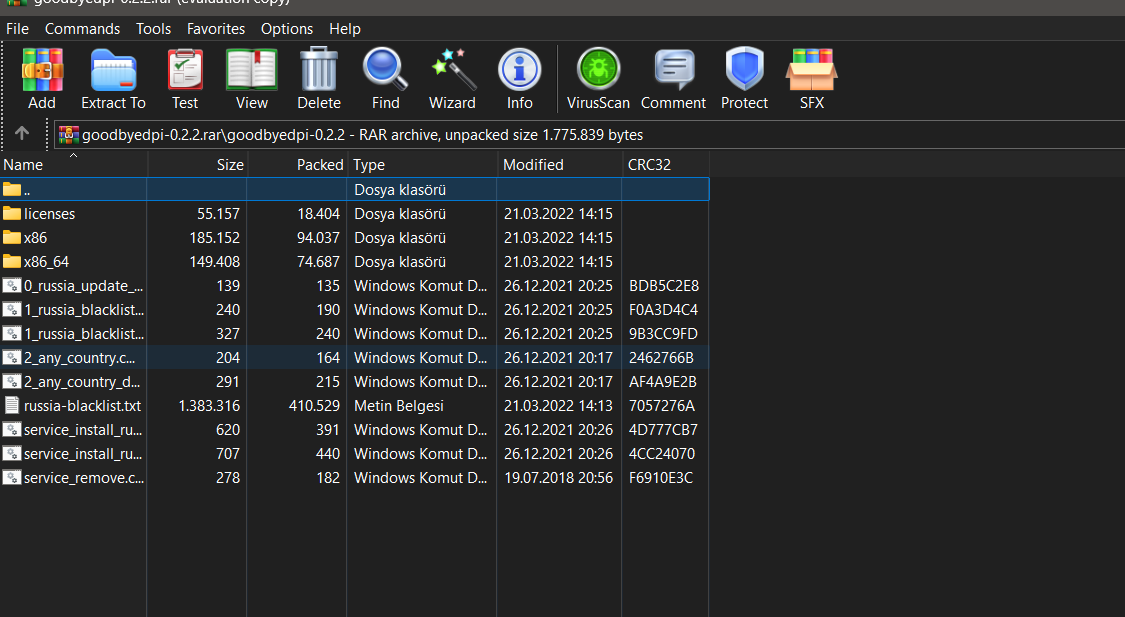The image size is (1125, 617).
Task: Click the 0_russia_update_ file icon
Action: (11, 286)
